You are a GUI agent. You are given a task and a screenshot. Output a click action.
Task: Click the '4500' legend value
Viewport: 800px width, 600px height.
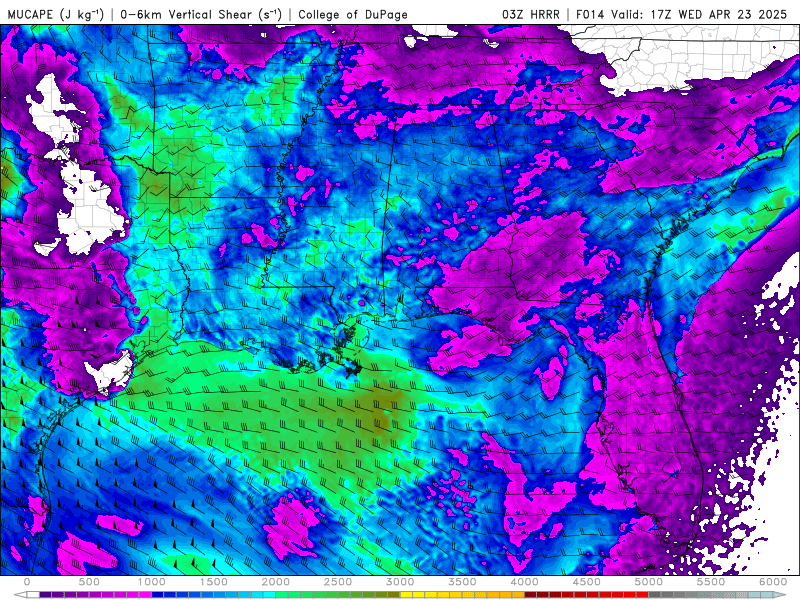(587, 582)
